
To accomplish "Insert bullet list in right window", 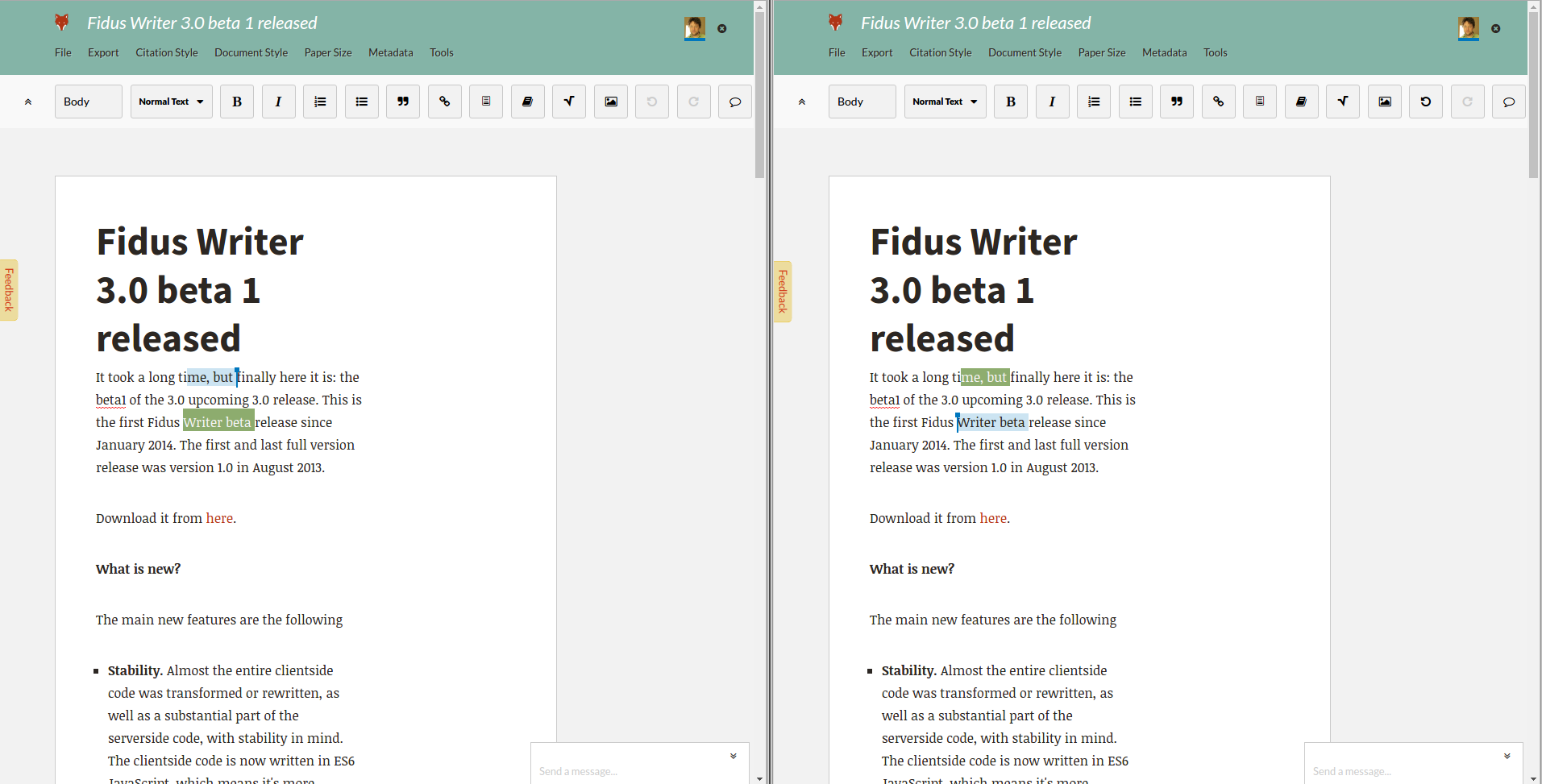I will 1136,102.
